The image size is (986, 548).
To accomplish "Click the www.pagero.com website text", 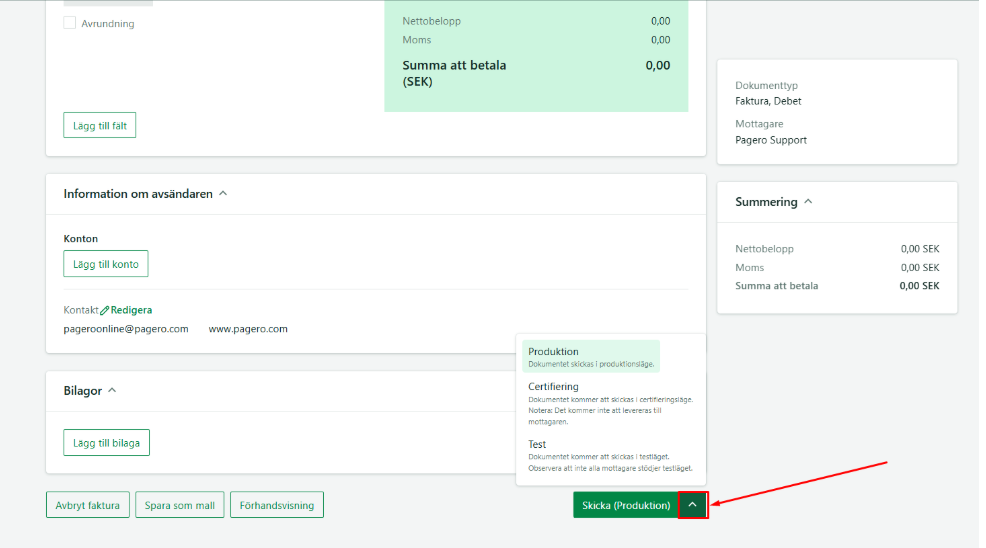I will [248, 329].
